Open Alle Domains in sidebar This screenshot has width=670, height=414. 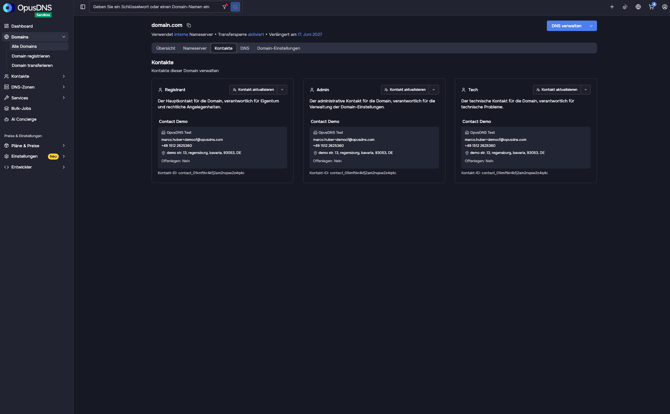38,46
